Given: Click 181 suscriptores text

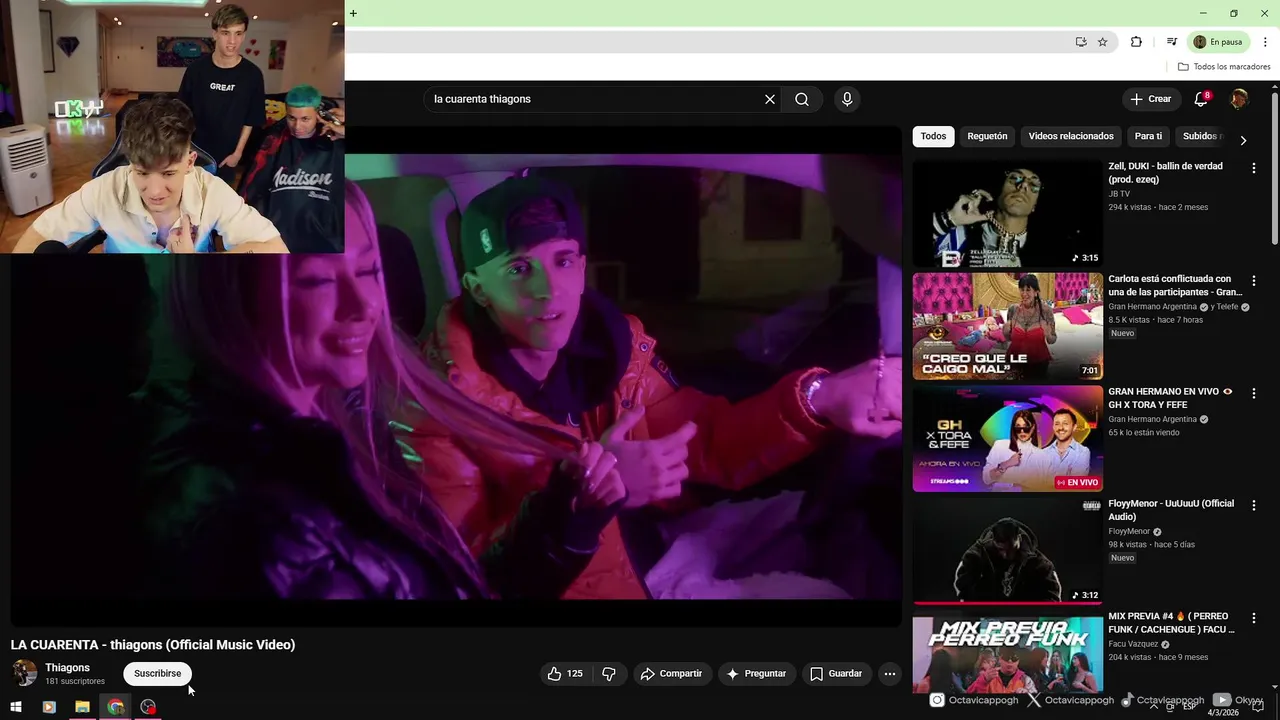Looking at the screenshot, I should pos(75,681).
